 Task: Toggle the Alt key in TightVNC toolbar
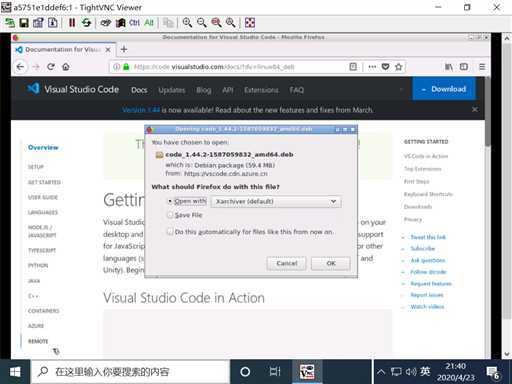click(x=149, y=23)
